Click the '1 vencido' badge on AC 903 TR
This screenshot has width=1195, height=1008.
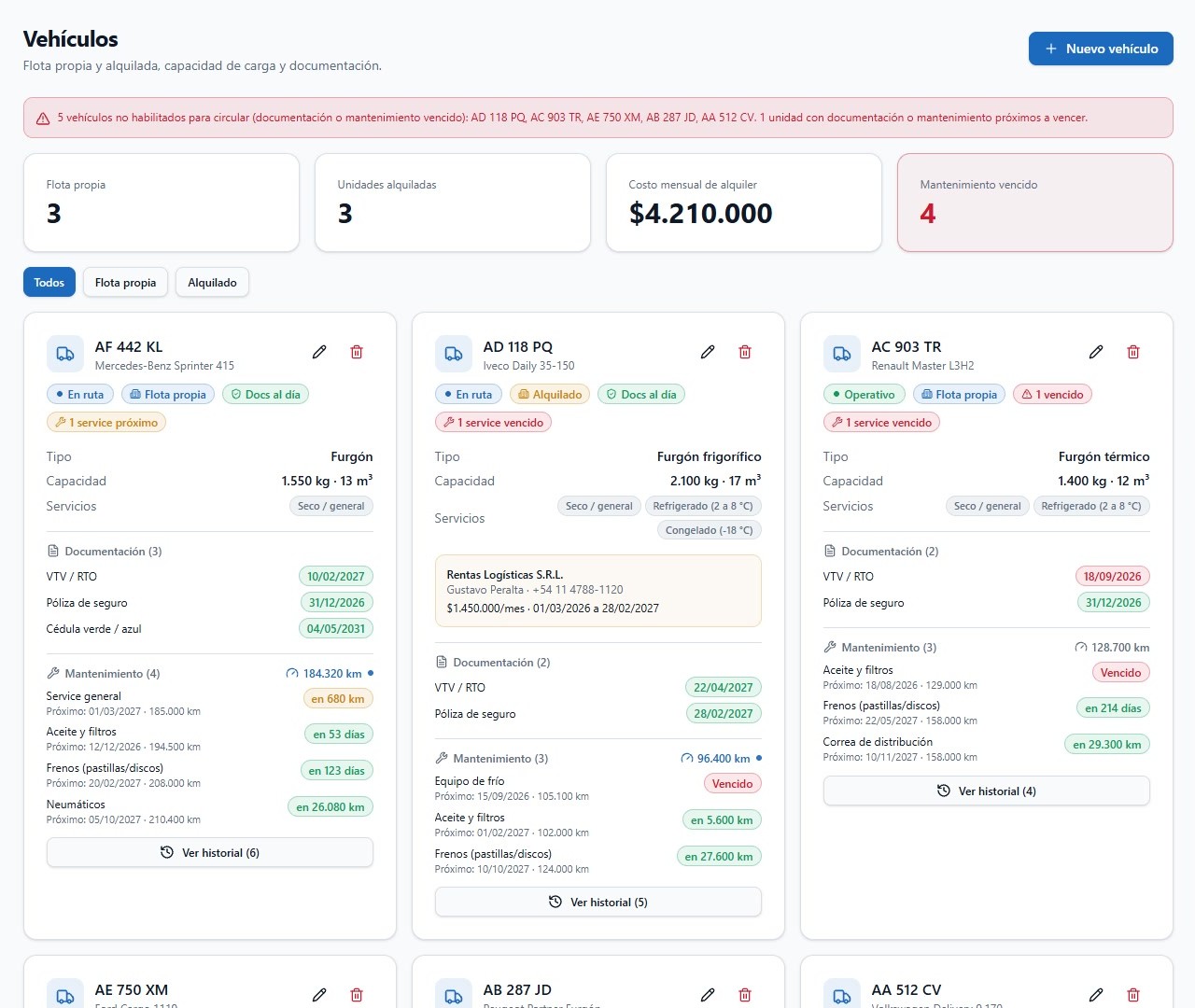click(1052, 395)
